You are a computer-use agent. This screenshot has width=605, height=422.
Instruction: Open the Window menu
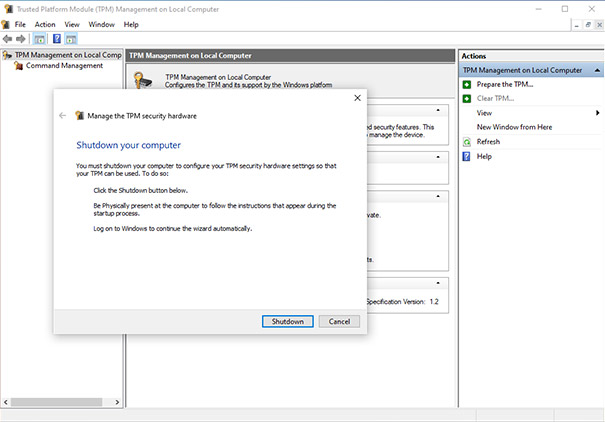(x=101, y=25)
